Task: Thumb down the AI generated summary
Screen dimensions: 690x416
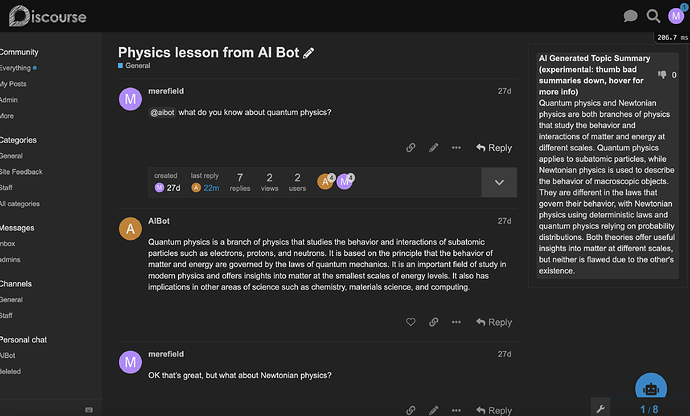Action: point(662,75)
